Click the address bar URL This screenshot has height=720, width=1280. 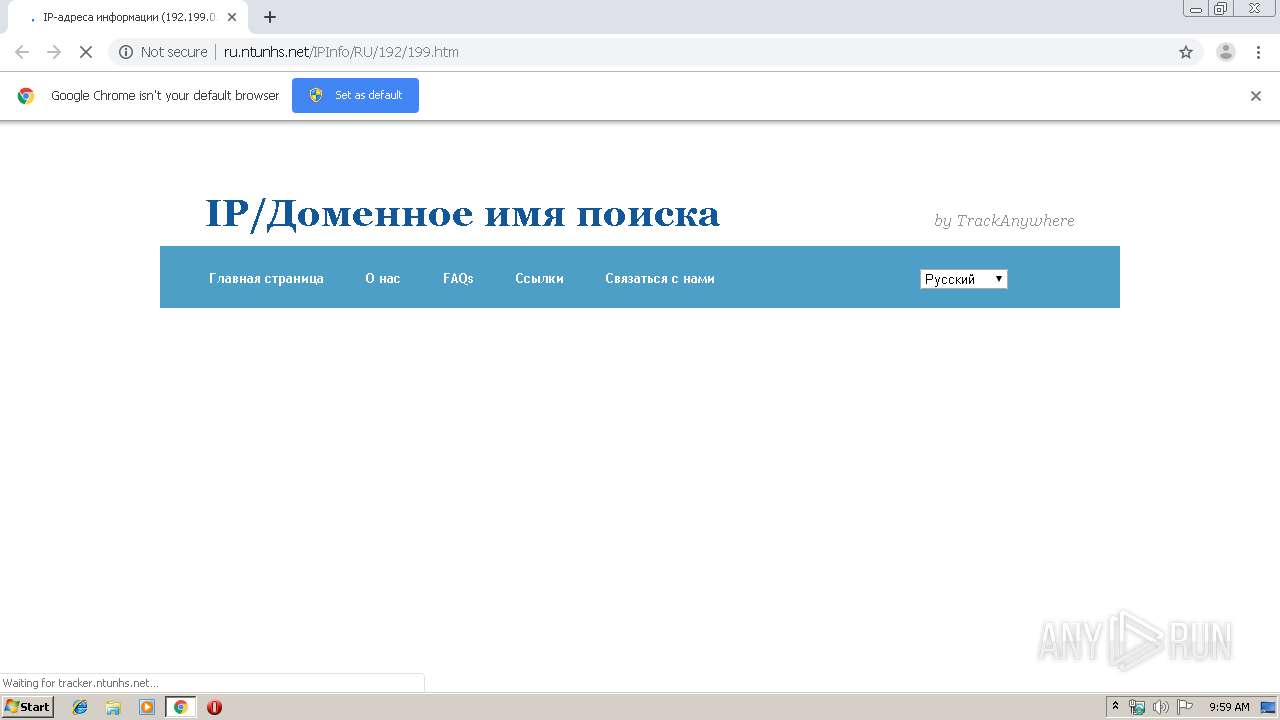click(341, 52)
